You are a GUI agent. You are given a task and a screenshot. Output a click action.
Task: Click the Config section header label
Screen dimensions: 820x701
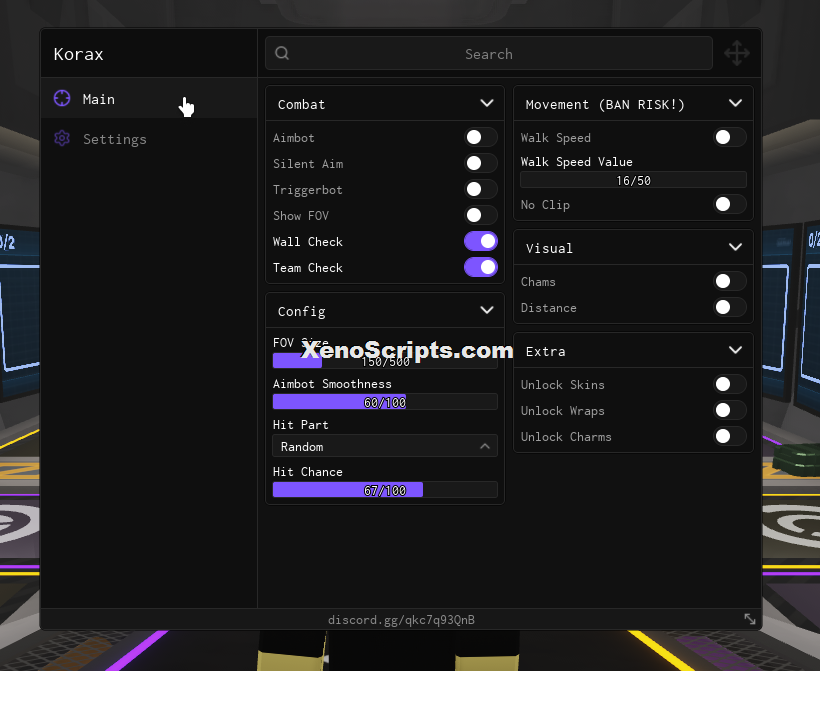(302, 312)
